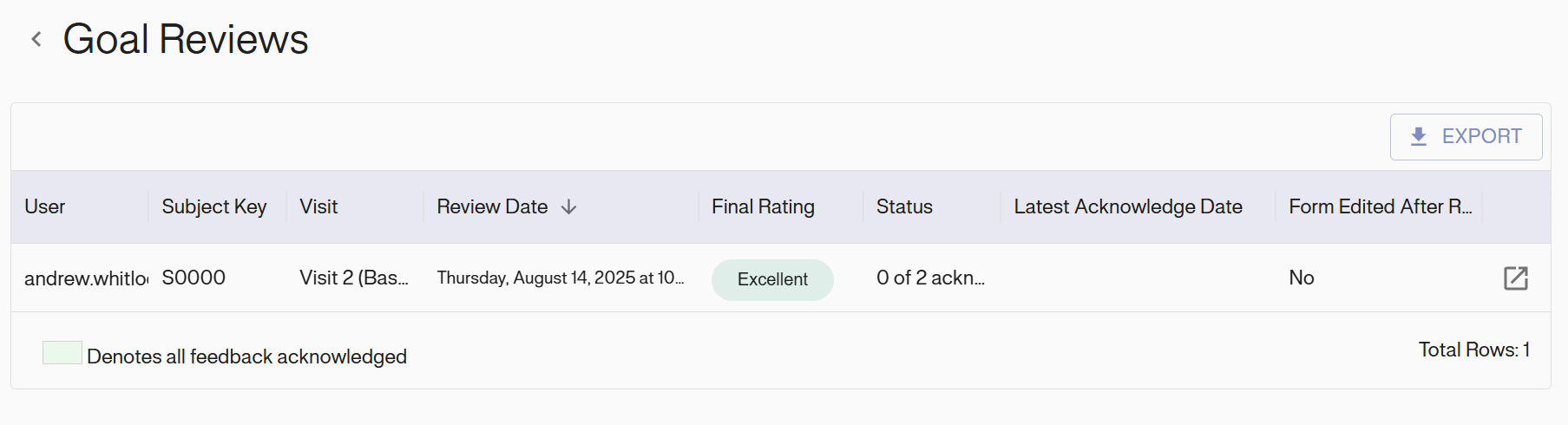
Task: Sort by Subject Key column header
Action: tap(213, 207)
